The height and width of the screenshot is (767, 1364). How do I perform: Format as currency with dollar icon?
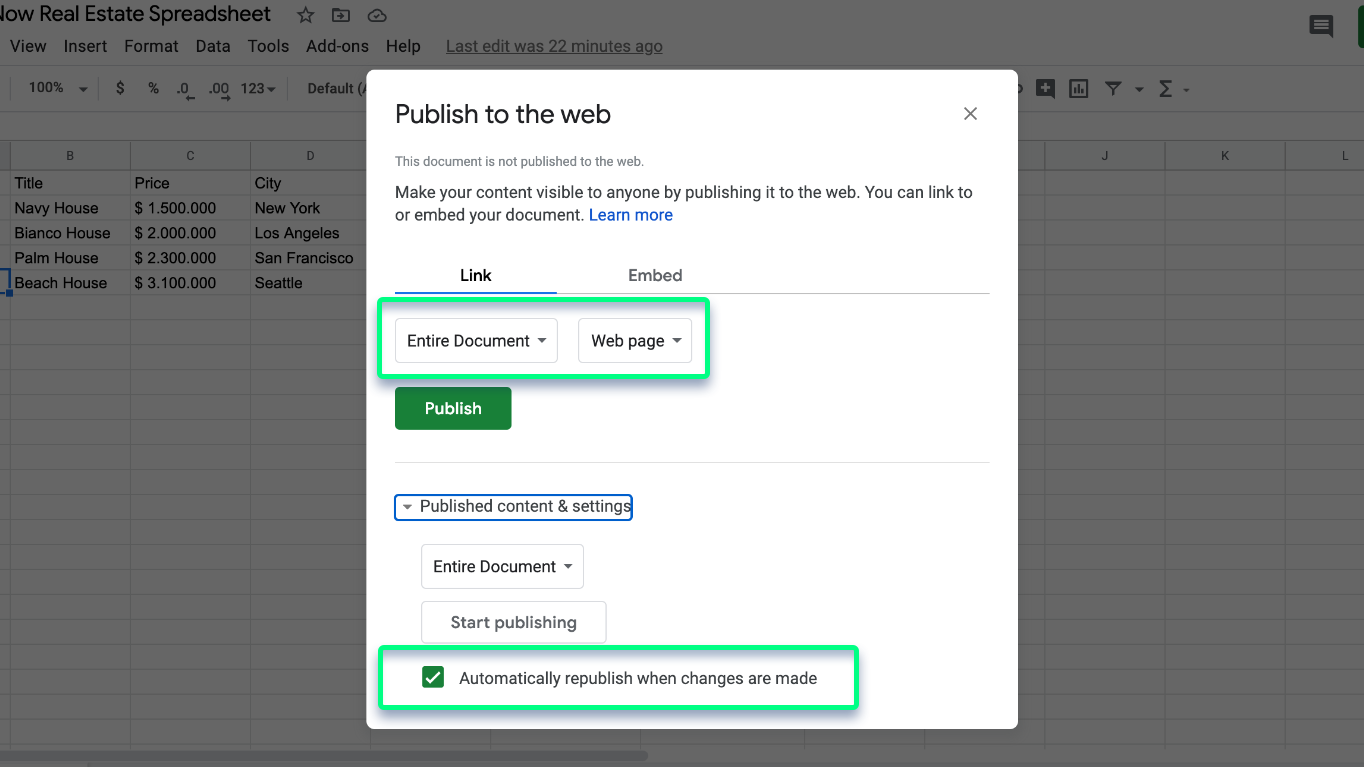pyautogui.click(x=120, y=88)
